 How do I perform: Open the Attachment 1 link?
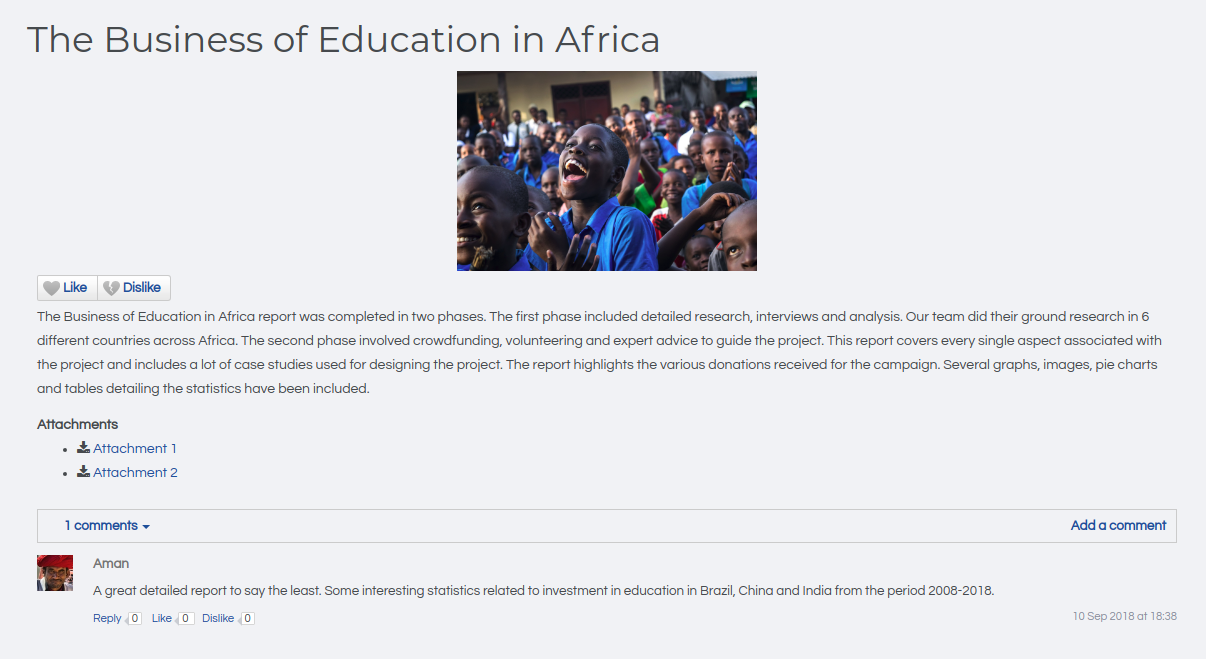point(135,449)
